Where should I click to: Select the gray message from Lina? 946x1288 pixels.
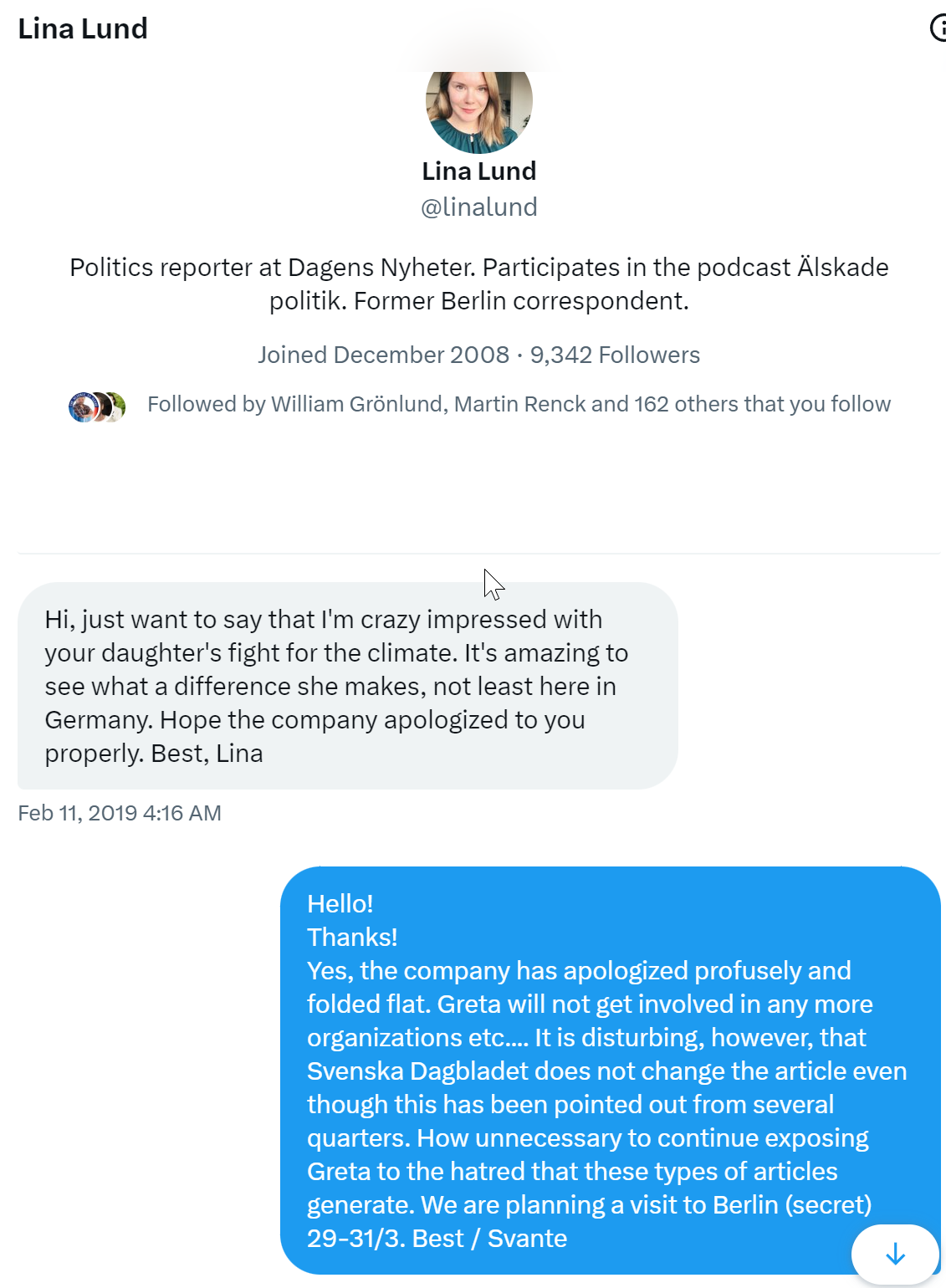[x=347, y=686]
